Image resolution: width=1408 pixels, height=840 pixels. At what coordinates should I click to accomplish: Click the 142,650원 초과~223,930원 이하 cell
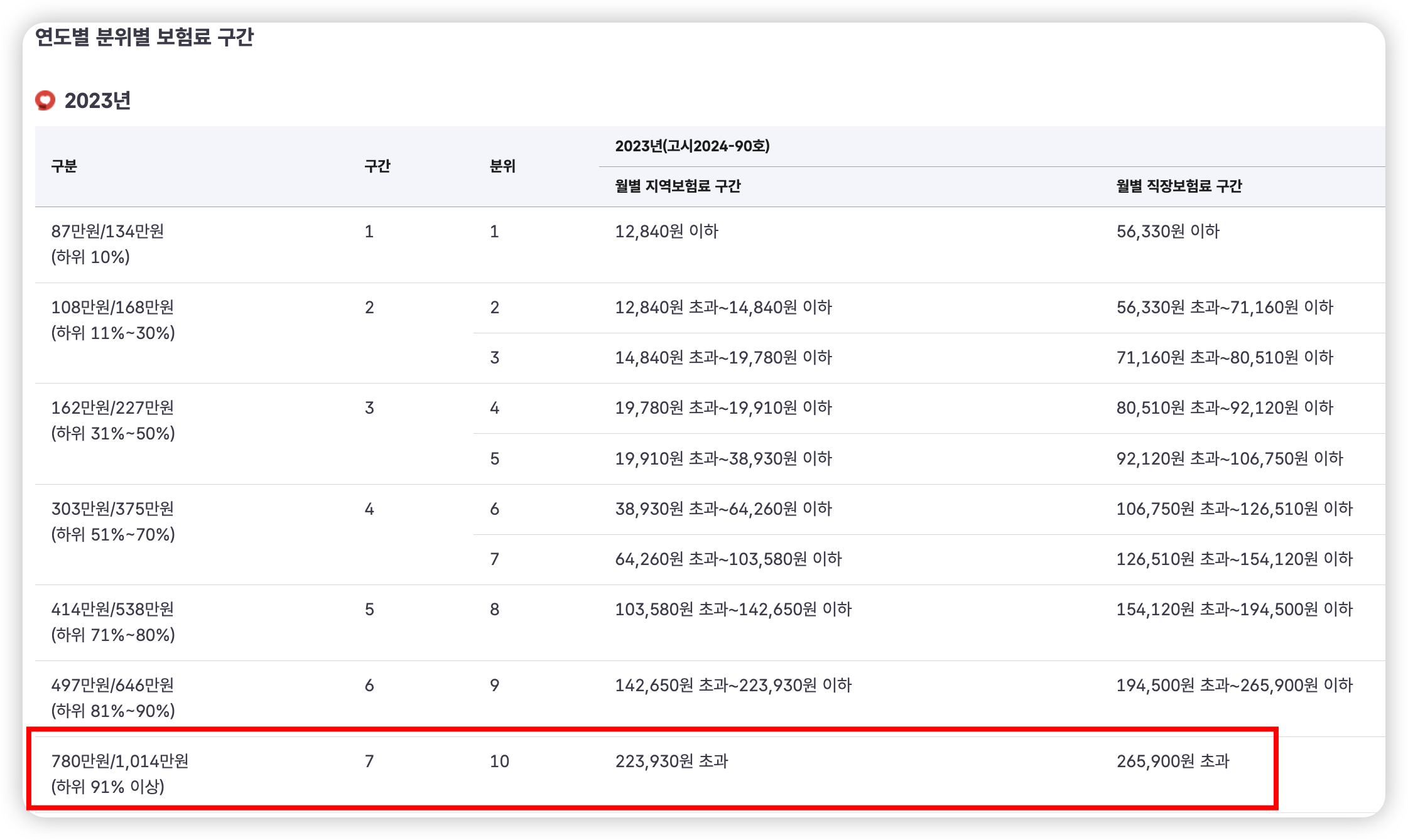(x=734, y=685)
